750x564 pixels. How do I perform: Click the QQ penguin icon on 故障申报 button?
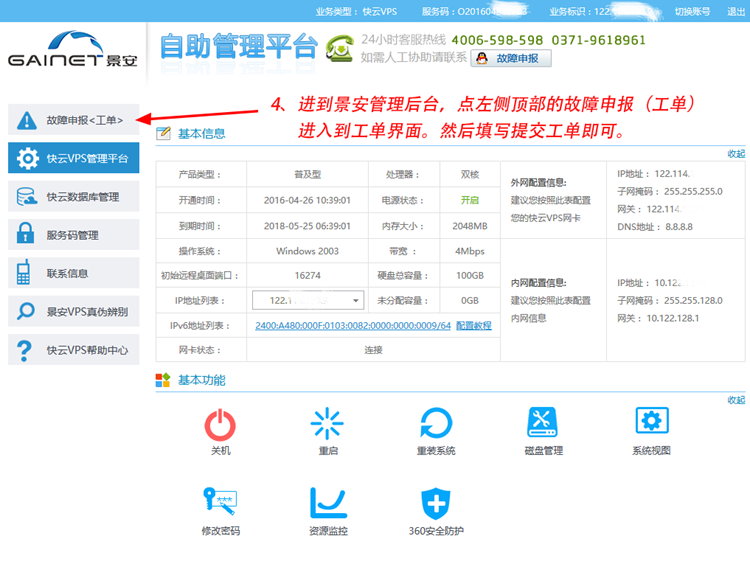tap(482, 58)
